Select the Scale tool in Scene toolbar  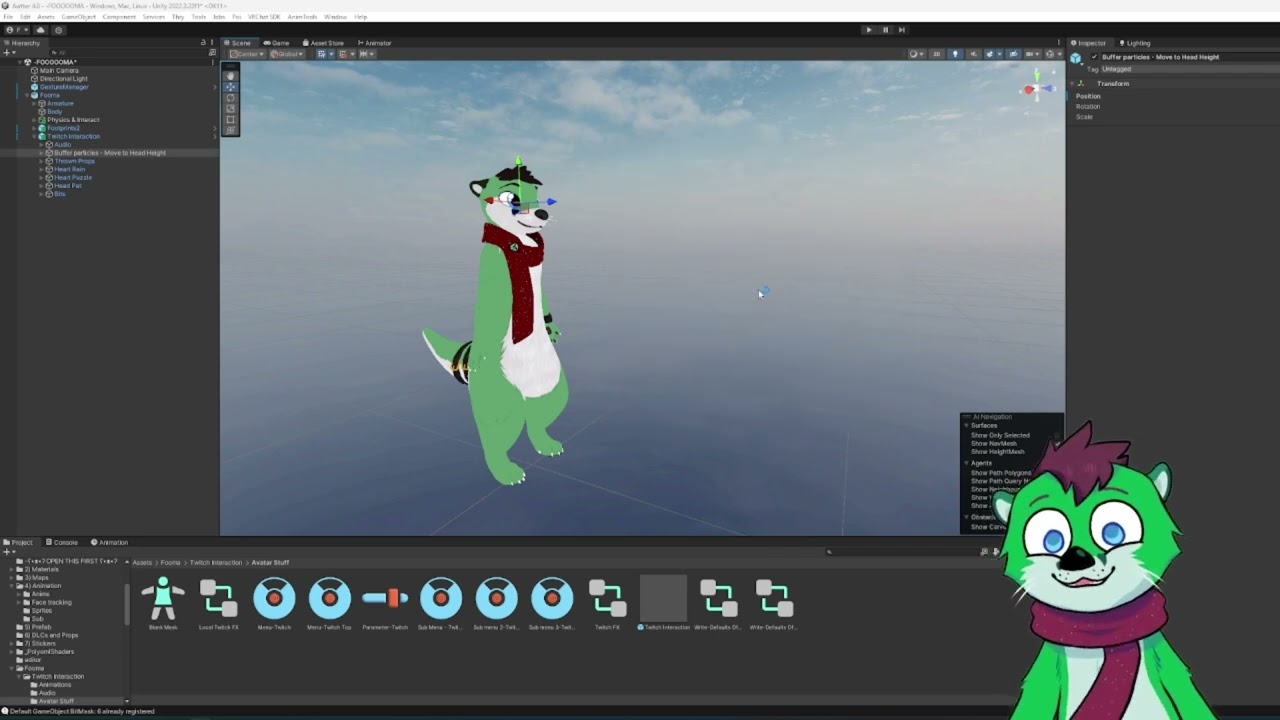click(230, 109)
